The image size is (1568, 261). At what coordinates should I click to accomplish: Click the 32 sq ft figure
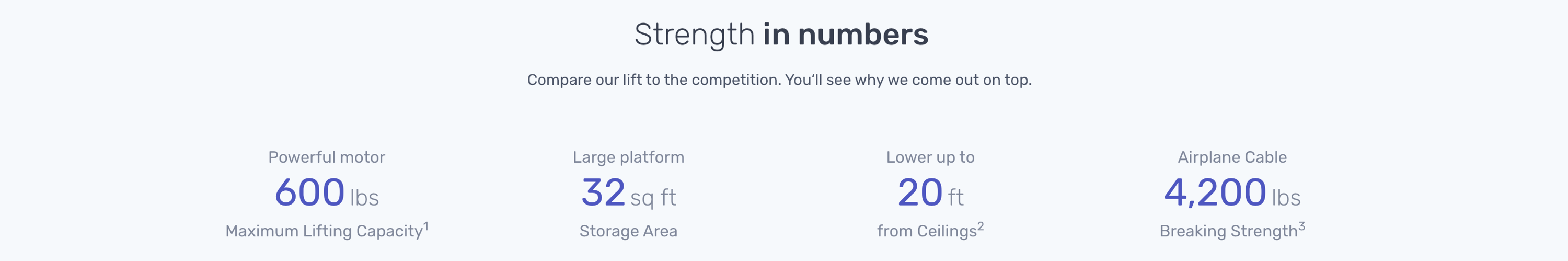628,192
